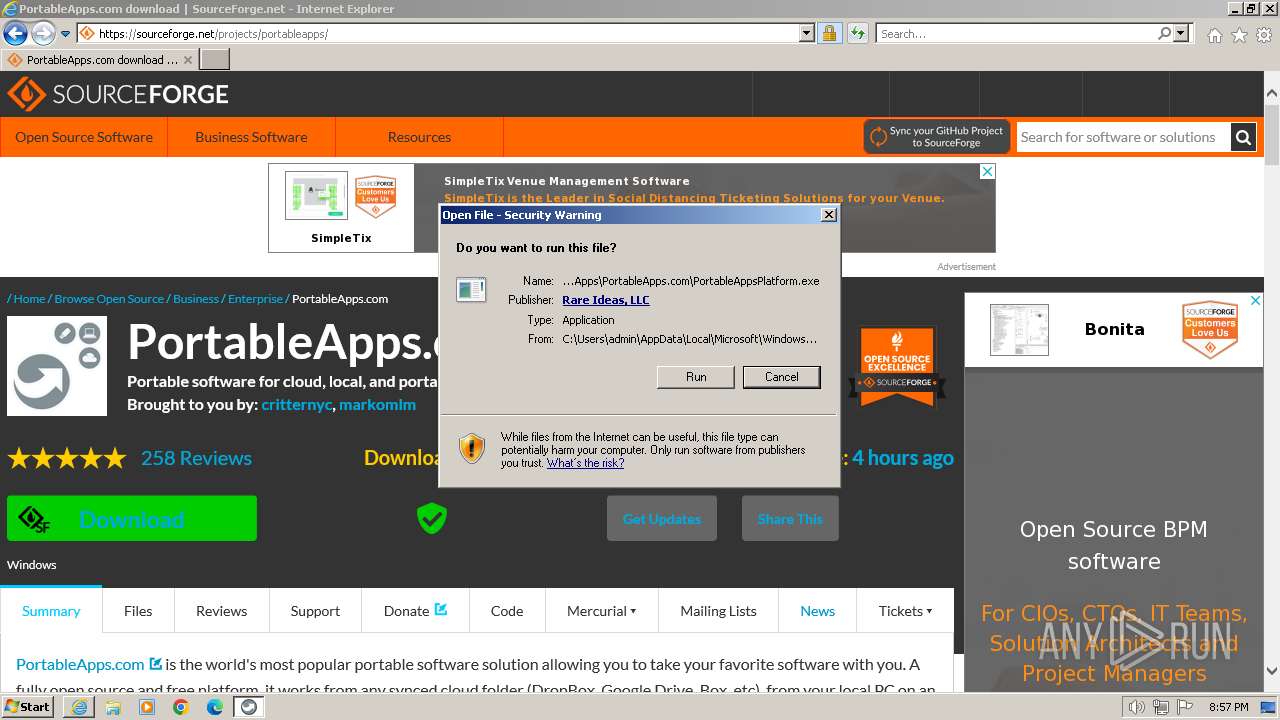Go forward using the browser forward arrow
Image resolution: width=1280 pixels, height=720 pixels.
[42, 34]
